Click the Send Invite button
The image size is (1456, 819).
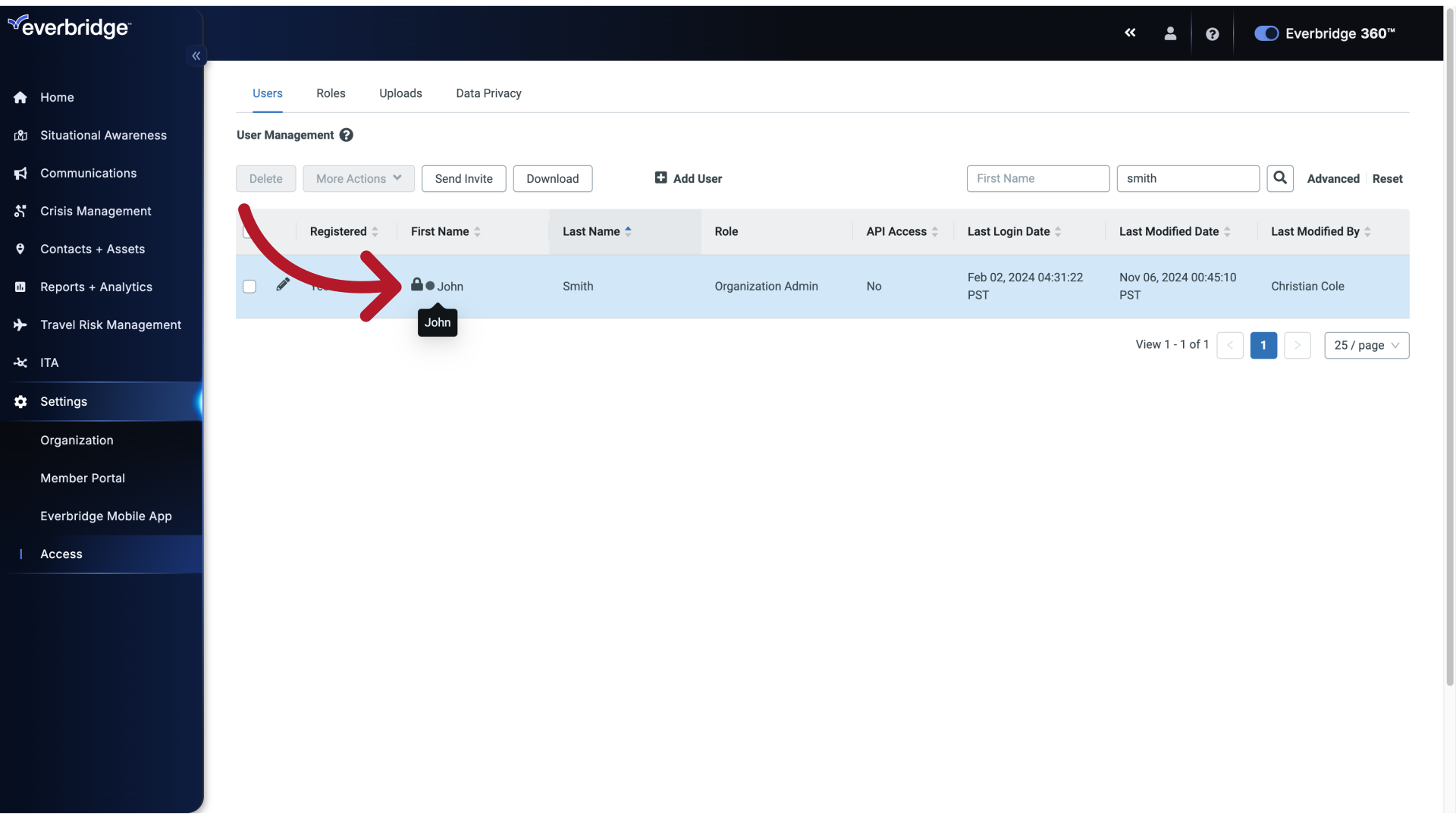pos(463,178)
